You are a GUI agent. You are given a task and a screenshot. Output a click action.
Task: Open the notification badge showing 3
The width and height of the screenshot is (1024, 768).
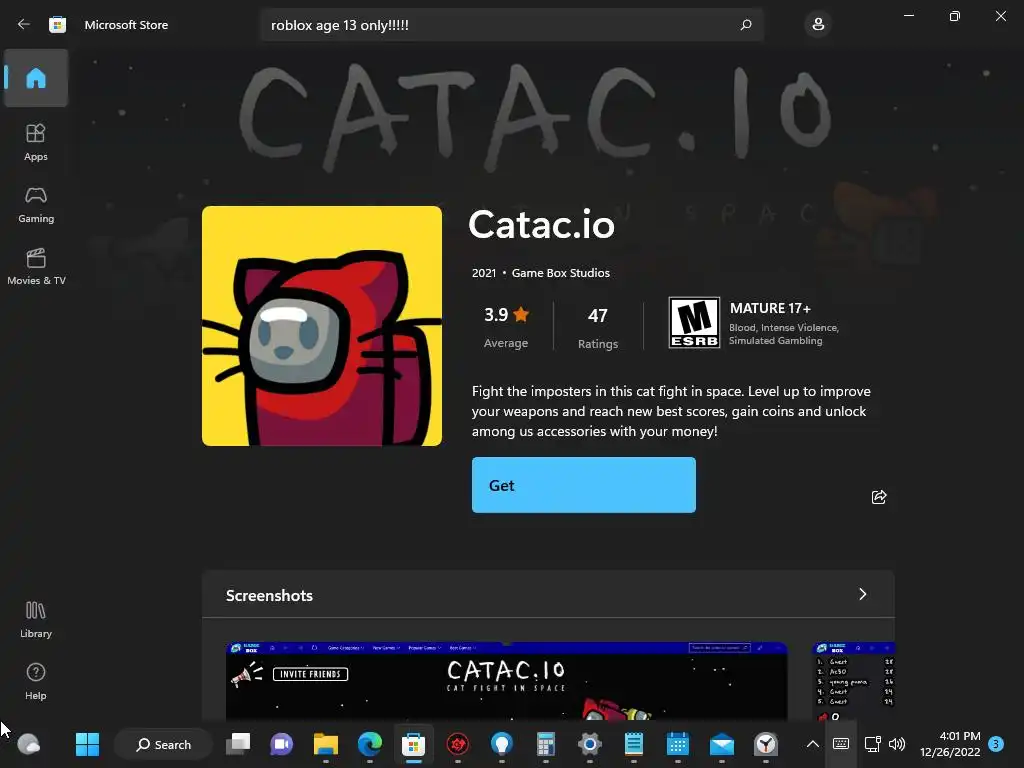tap(996, 744)
